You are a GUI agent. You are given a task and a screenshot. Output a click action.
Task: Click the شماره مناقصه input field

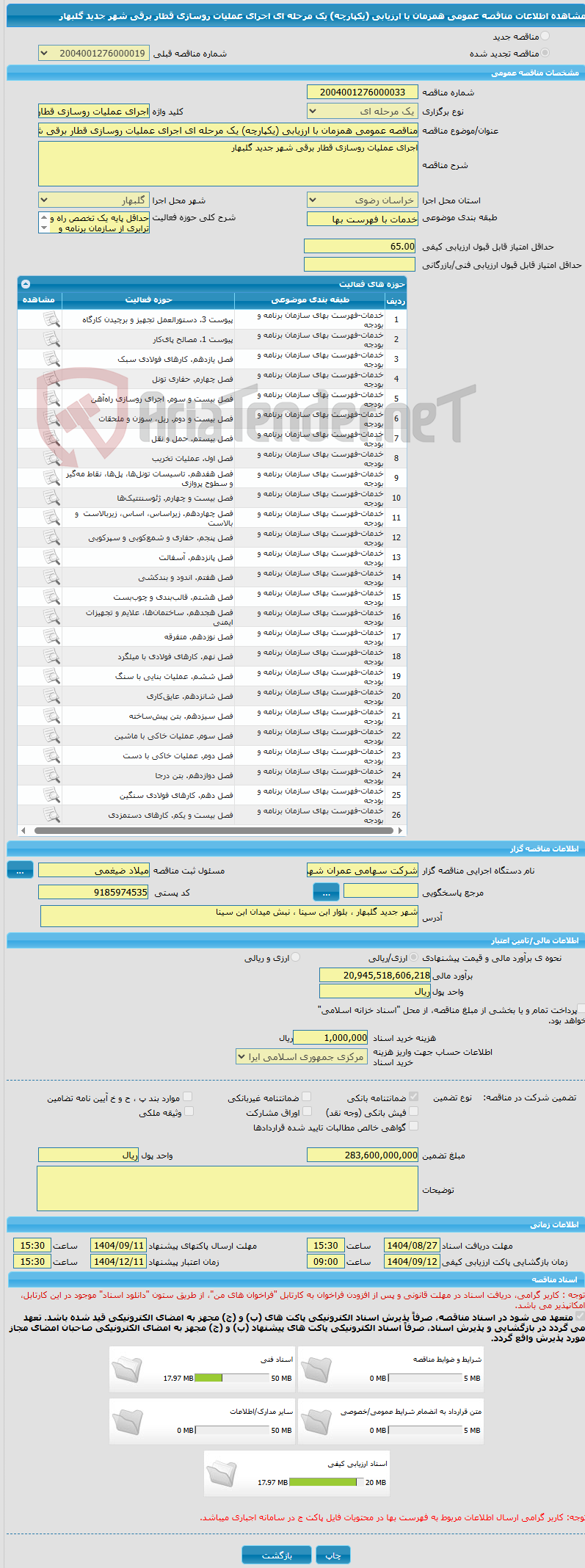(362, 92)
